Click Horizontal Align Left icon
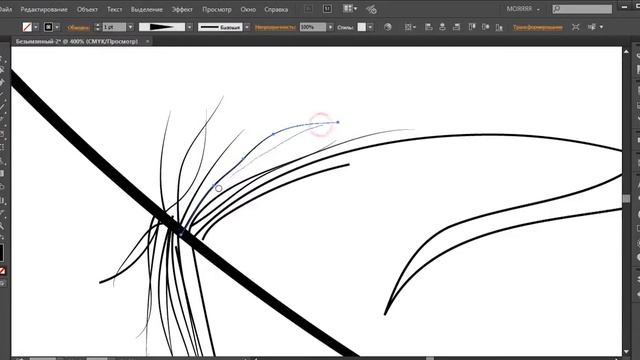 429,27
